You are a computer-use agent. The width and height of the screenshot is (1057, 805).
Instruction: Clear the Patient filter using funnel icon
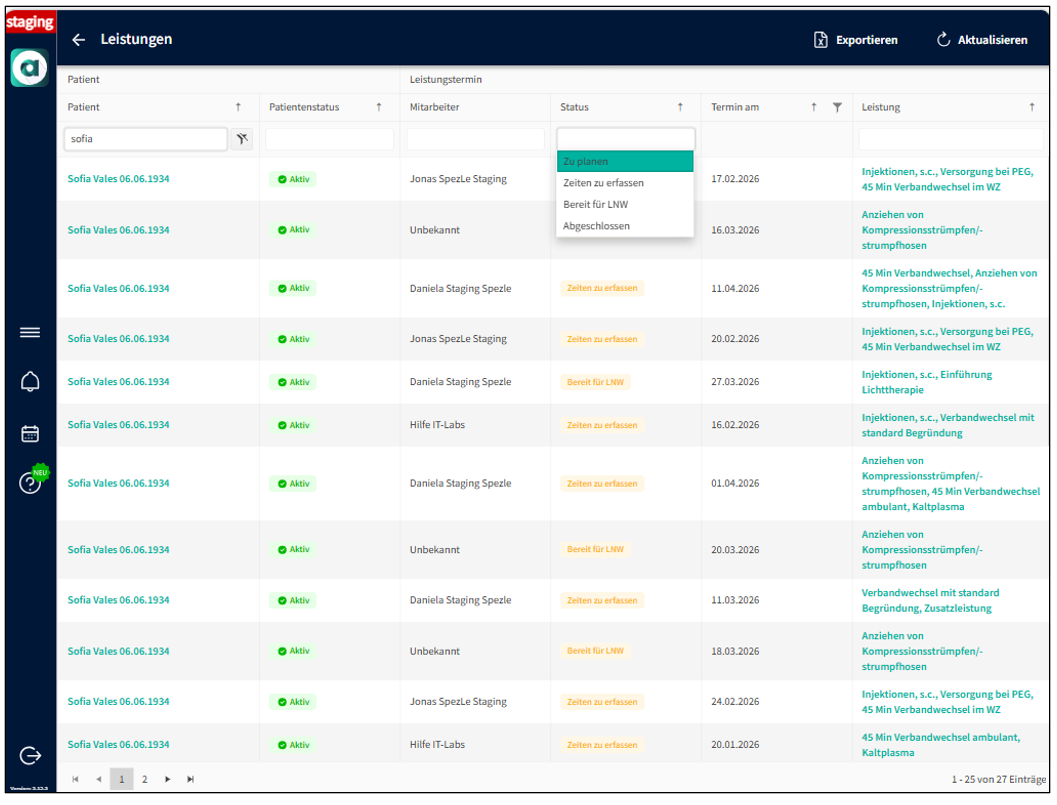coord(241,139)
